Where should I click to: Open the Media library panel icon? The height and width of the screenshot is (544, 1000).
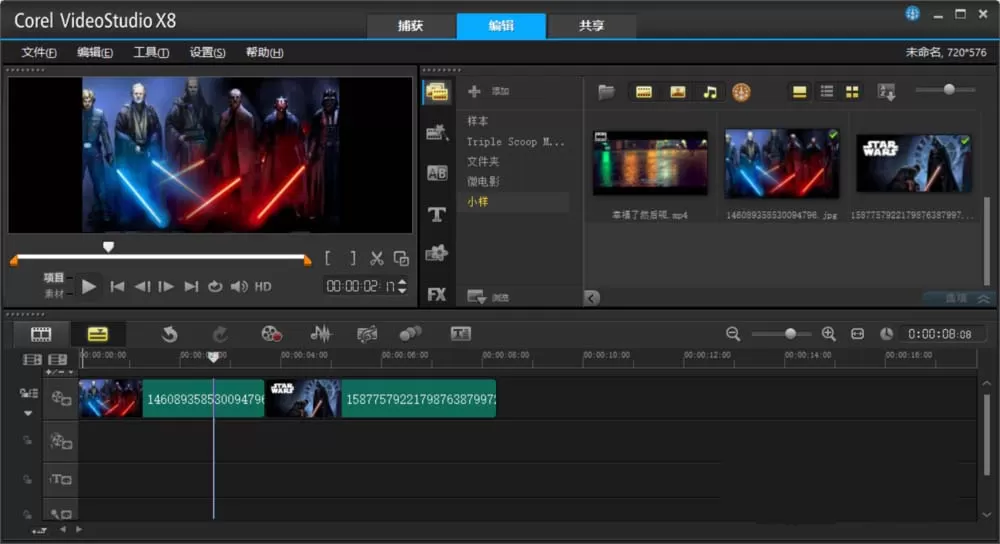(x=437, y=92)
